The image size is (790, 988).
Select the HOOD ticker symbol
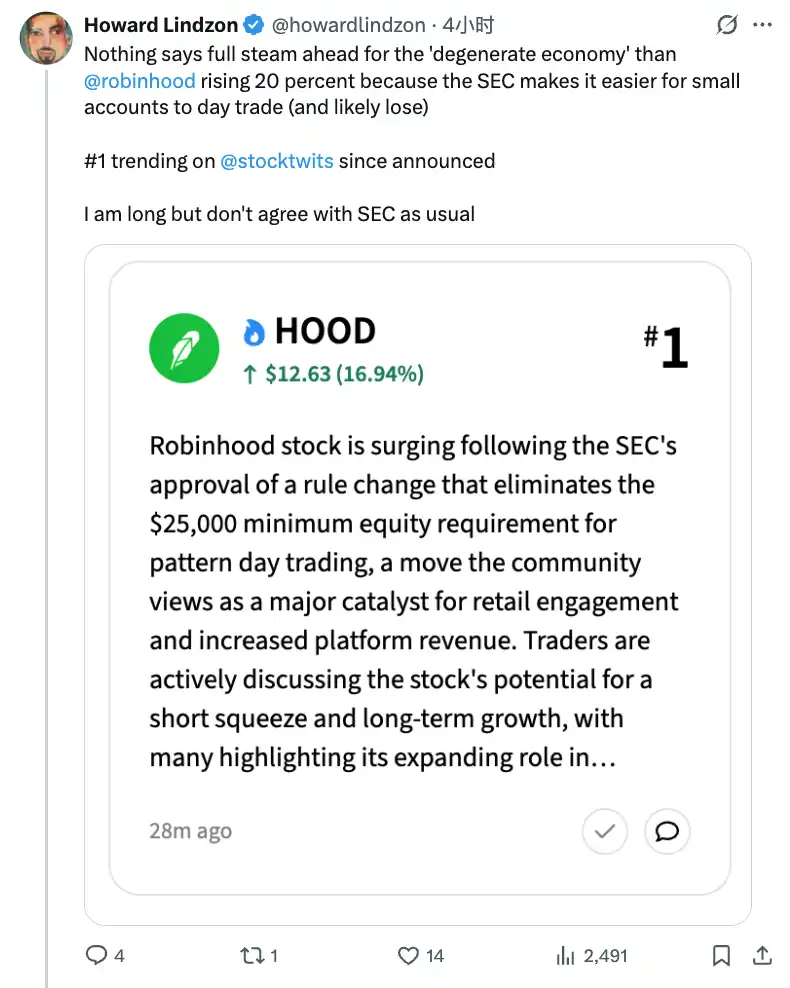pos(325,331)
